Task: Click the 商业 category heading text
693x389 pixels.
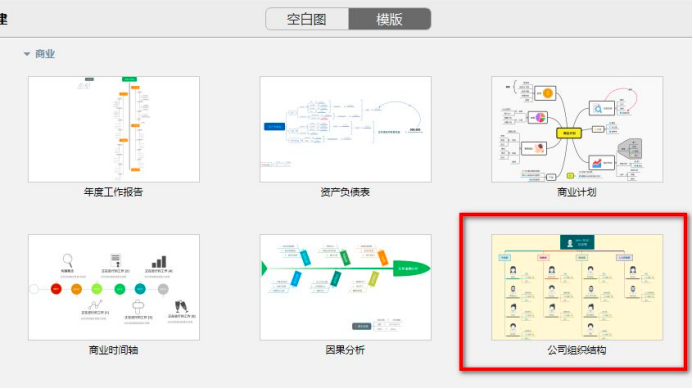Action: 45,54
